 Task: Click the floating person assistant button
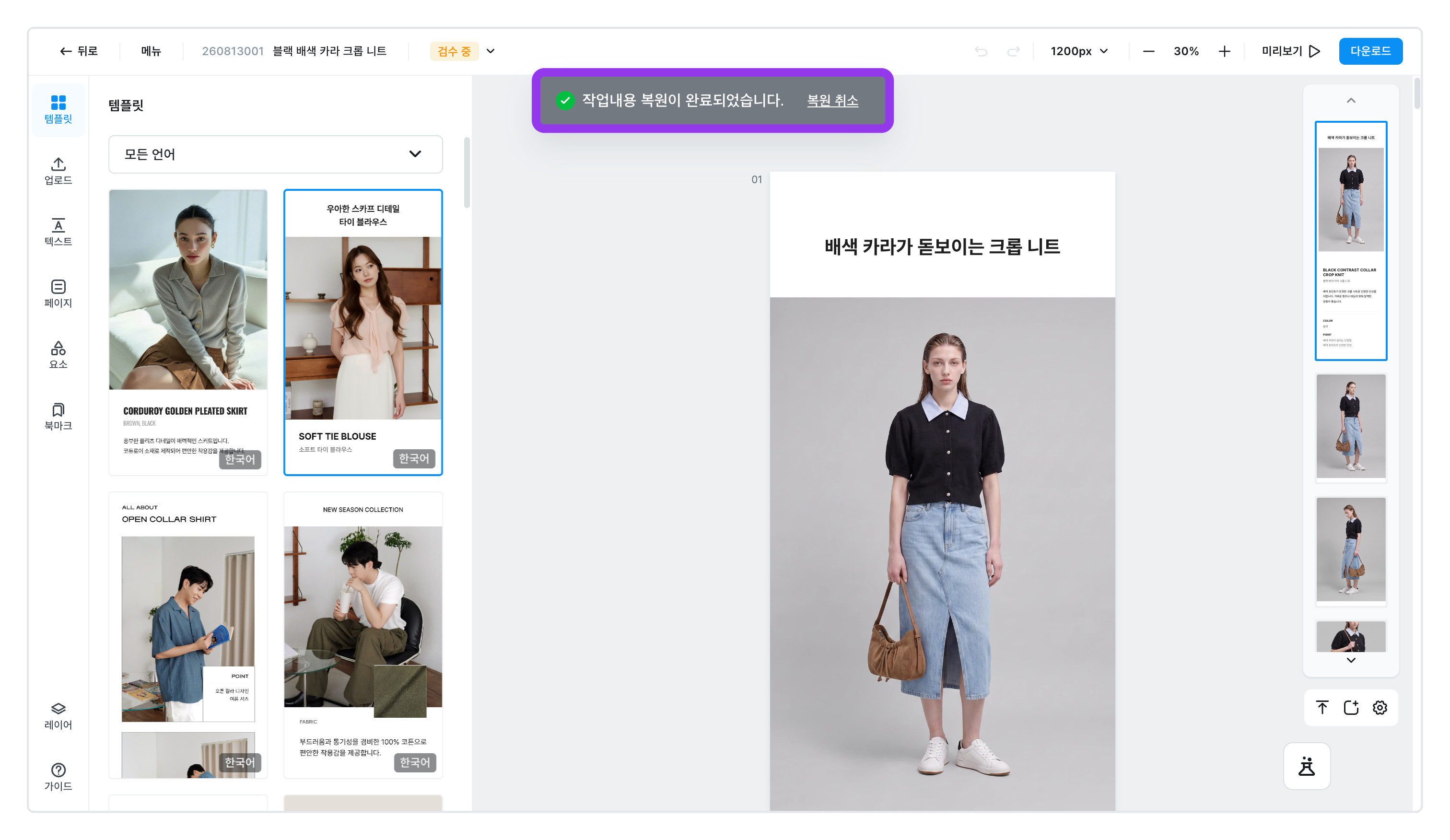pos(1307,766)
